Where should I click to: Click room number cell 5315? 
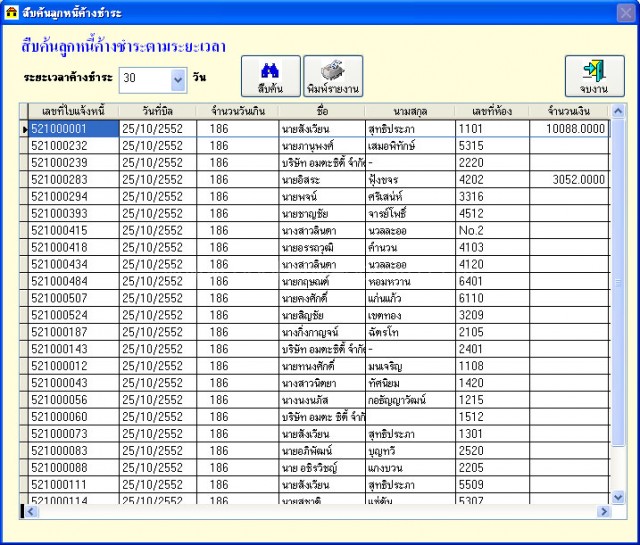click(492, 146)
